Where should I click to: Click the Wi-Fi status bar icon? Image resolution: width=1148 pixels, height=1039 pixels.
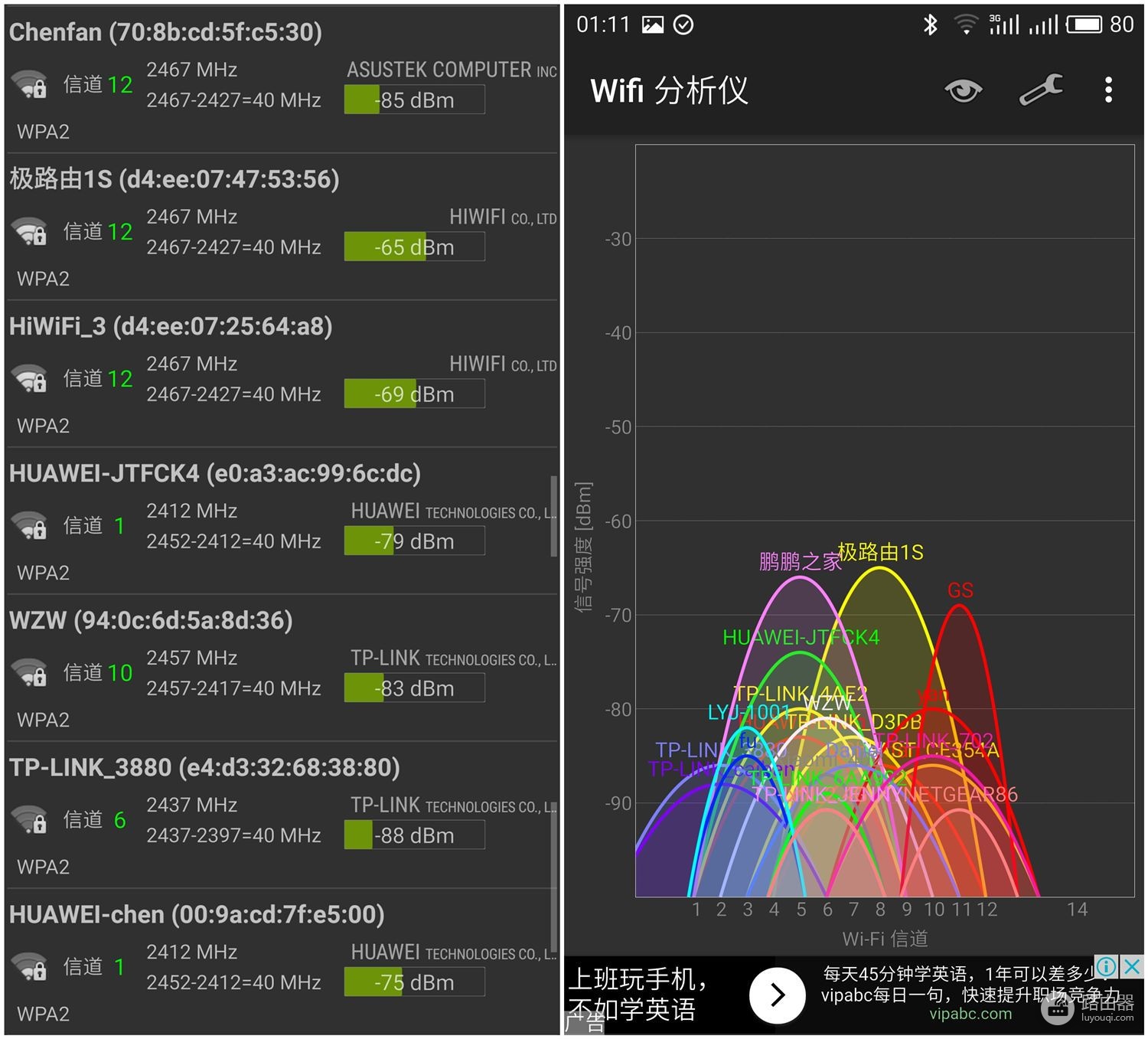[x=966, y=25]
